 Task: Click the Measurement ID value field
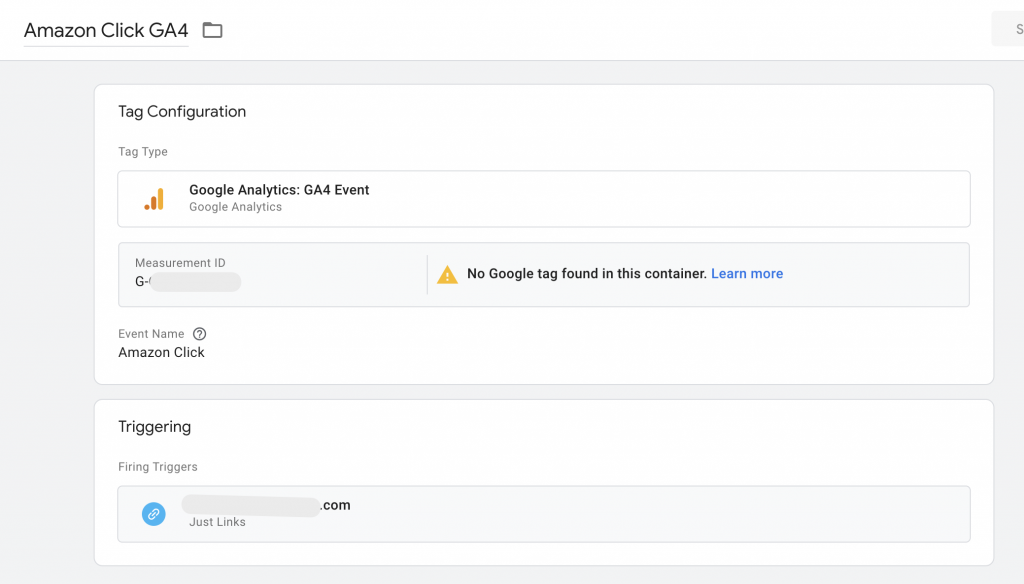click(x=188, y=282)
